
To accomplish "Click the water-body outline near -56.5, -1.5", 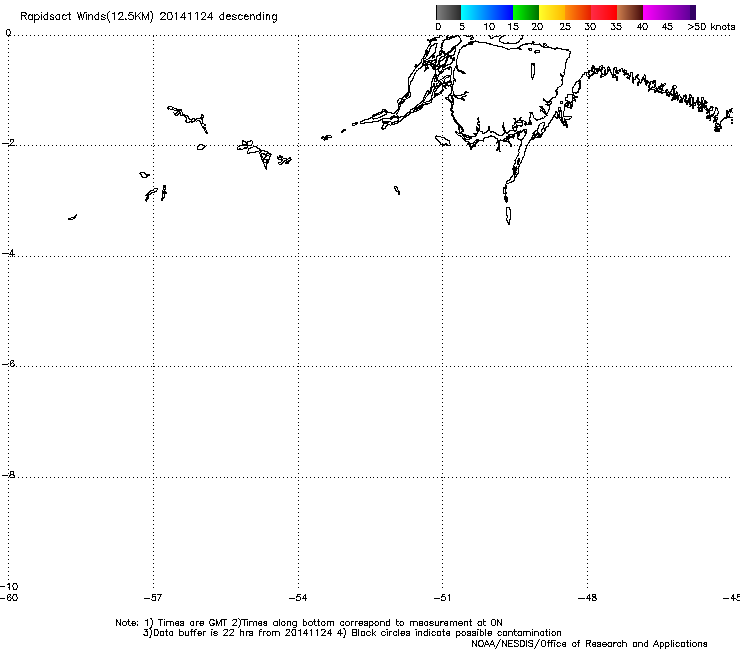I will [x=188, y=118].
